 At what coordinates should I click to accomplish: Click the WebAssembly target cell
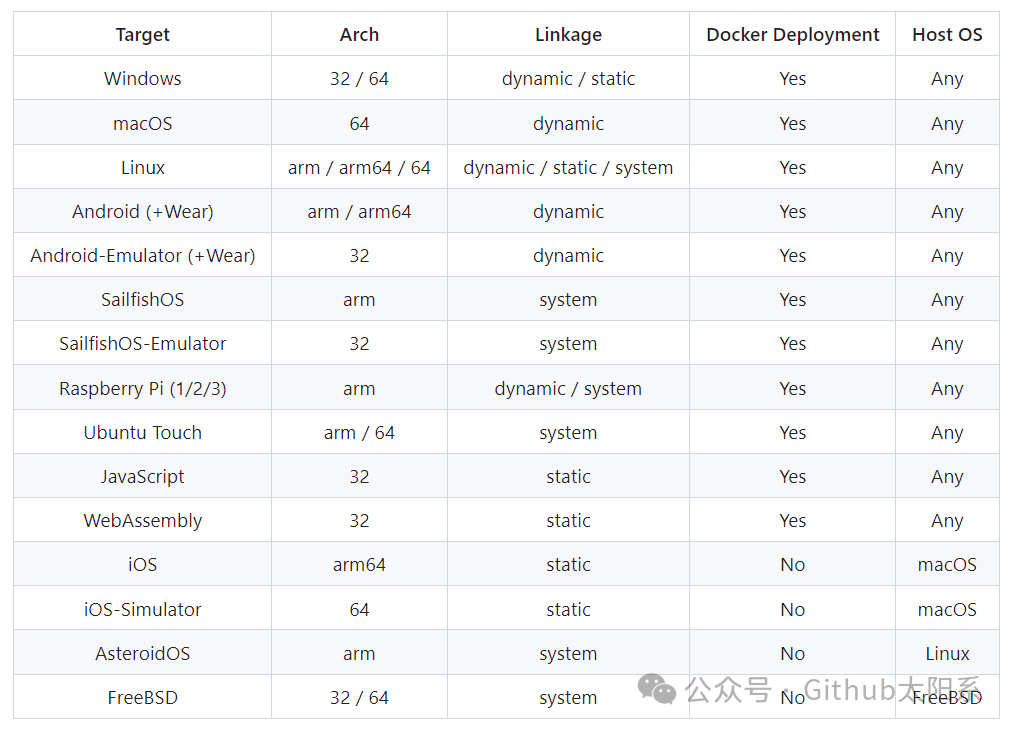tap(143, 521)
